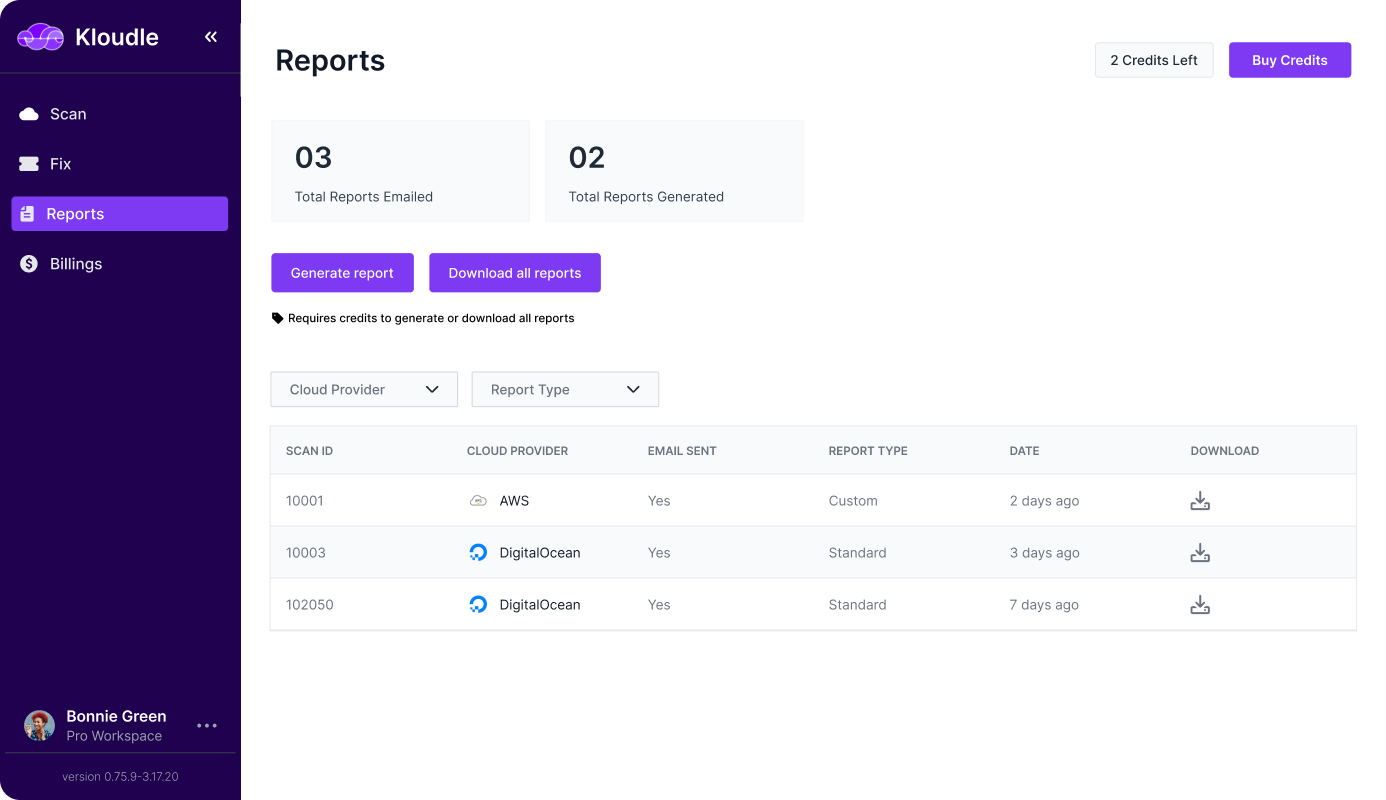Select Reports in the sidebar
The height and width of the screenshot is (800, 1386).
tap(120, 214)
